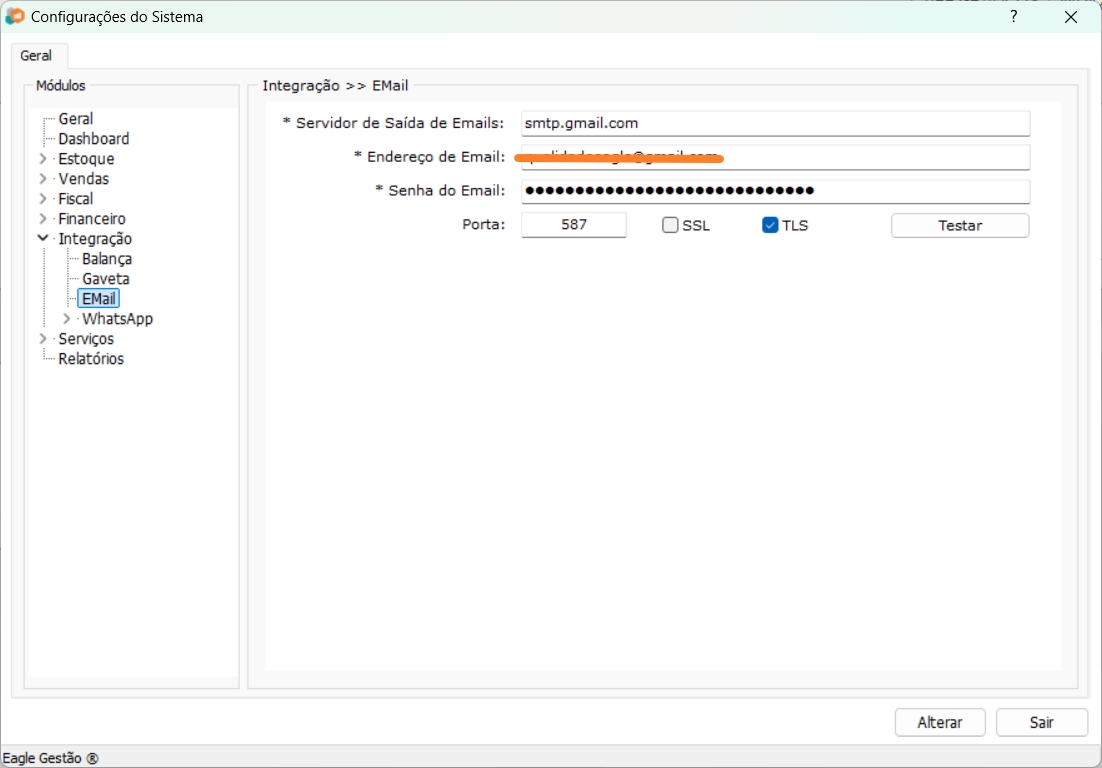This screenshot has width=1102, height=768.
Task: Select the Estoque module
Action: point(86,159)
